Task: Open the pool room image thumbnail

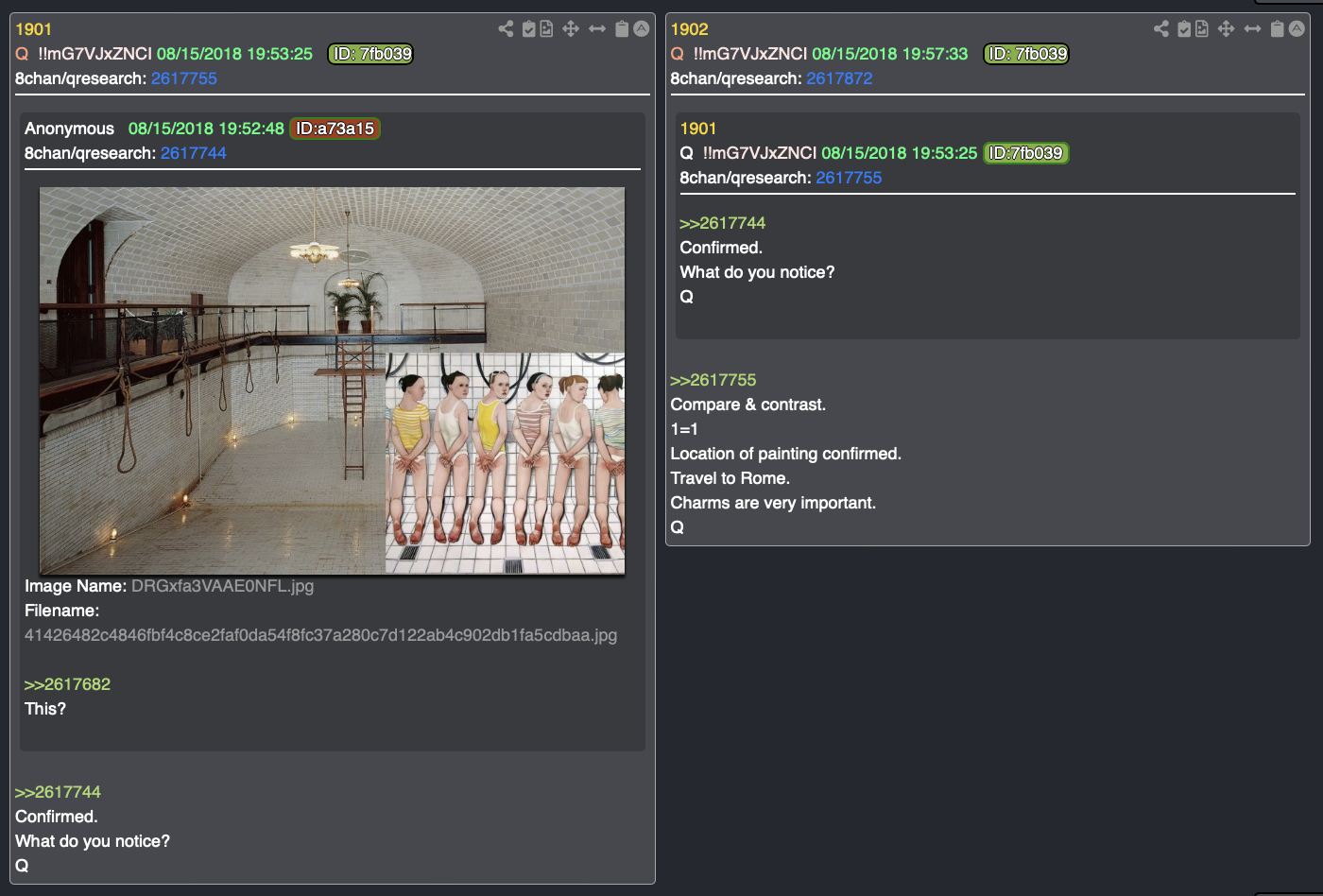Action: [332, 381]
